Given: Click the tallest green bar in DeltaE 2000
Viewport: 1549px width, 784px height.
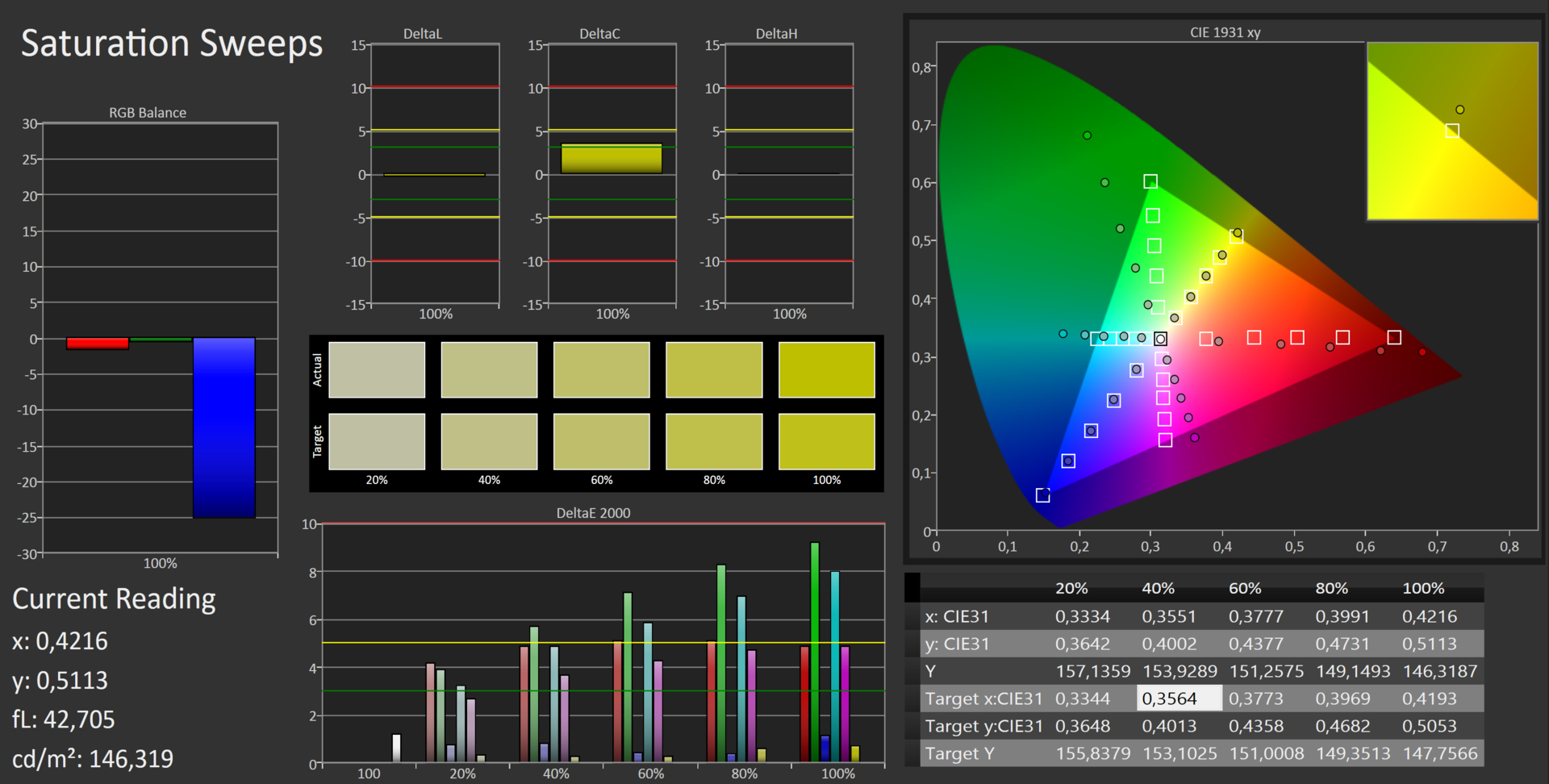Looking at the screenshot, I should 815,652.
